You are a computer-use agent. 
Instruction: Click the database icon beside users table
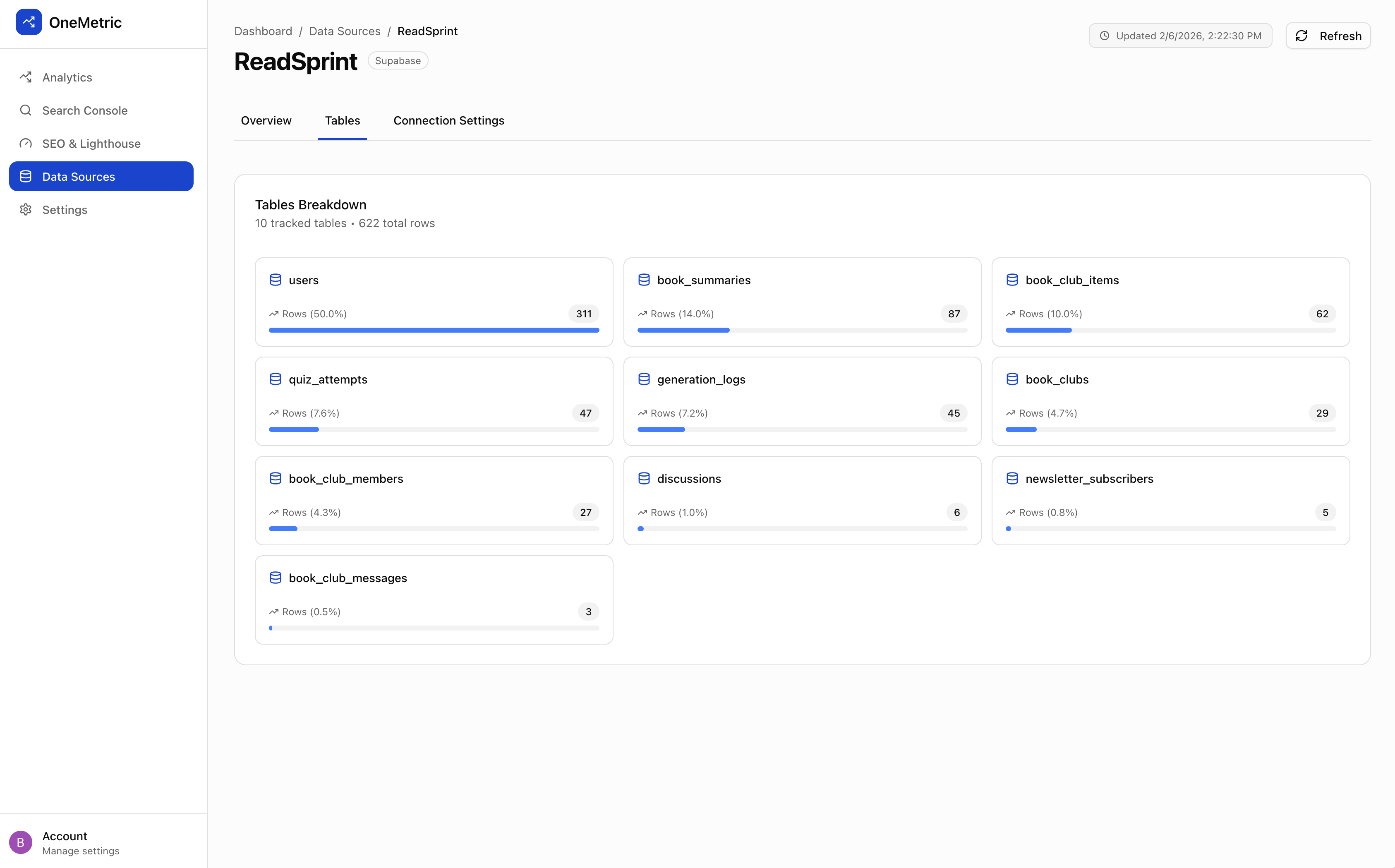[x=276, y=280]
